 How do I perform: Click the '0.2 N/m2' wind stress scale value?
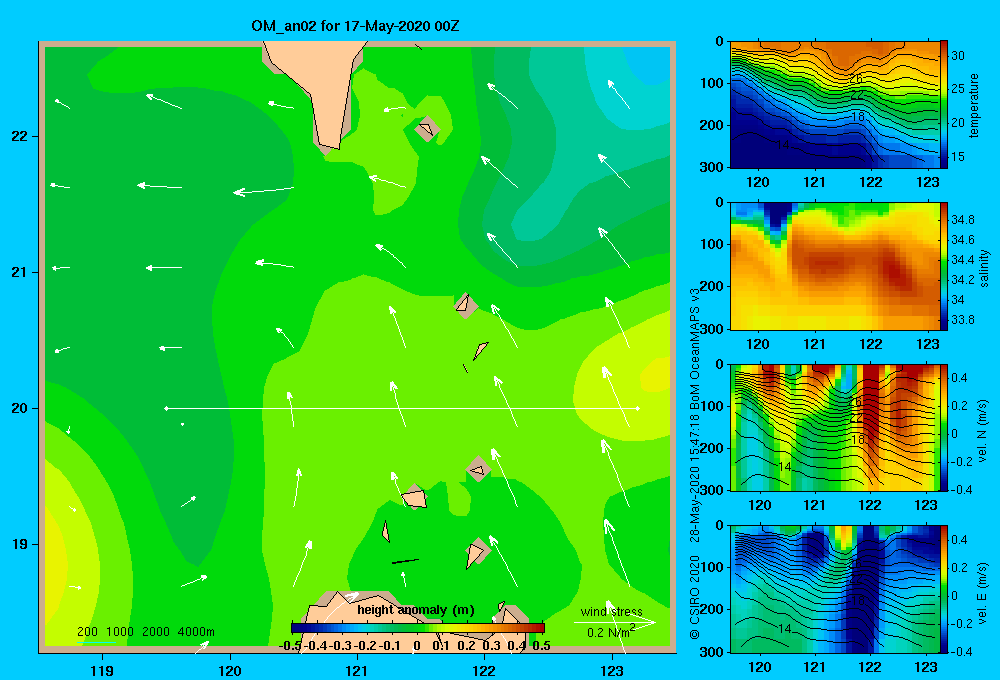(x=611, y=632)
